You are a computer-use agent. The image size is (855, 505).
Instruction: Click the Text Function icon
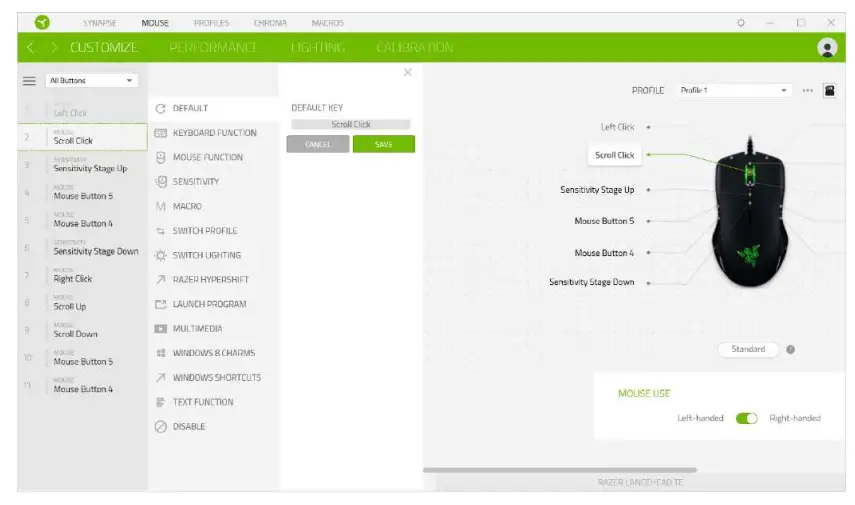(x=160, y=402)
